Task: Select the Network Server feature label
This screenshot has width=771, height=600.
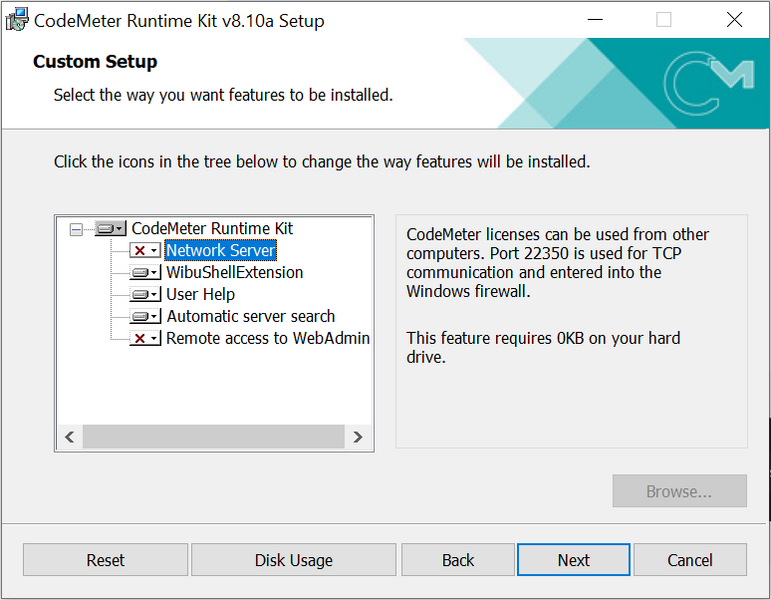Action: coord(220,251)
